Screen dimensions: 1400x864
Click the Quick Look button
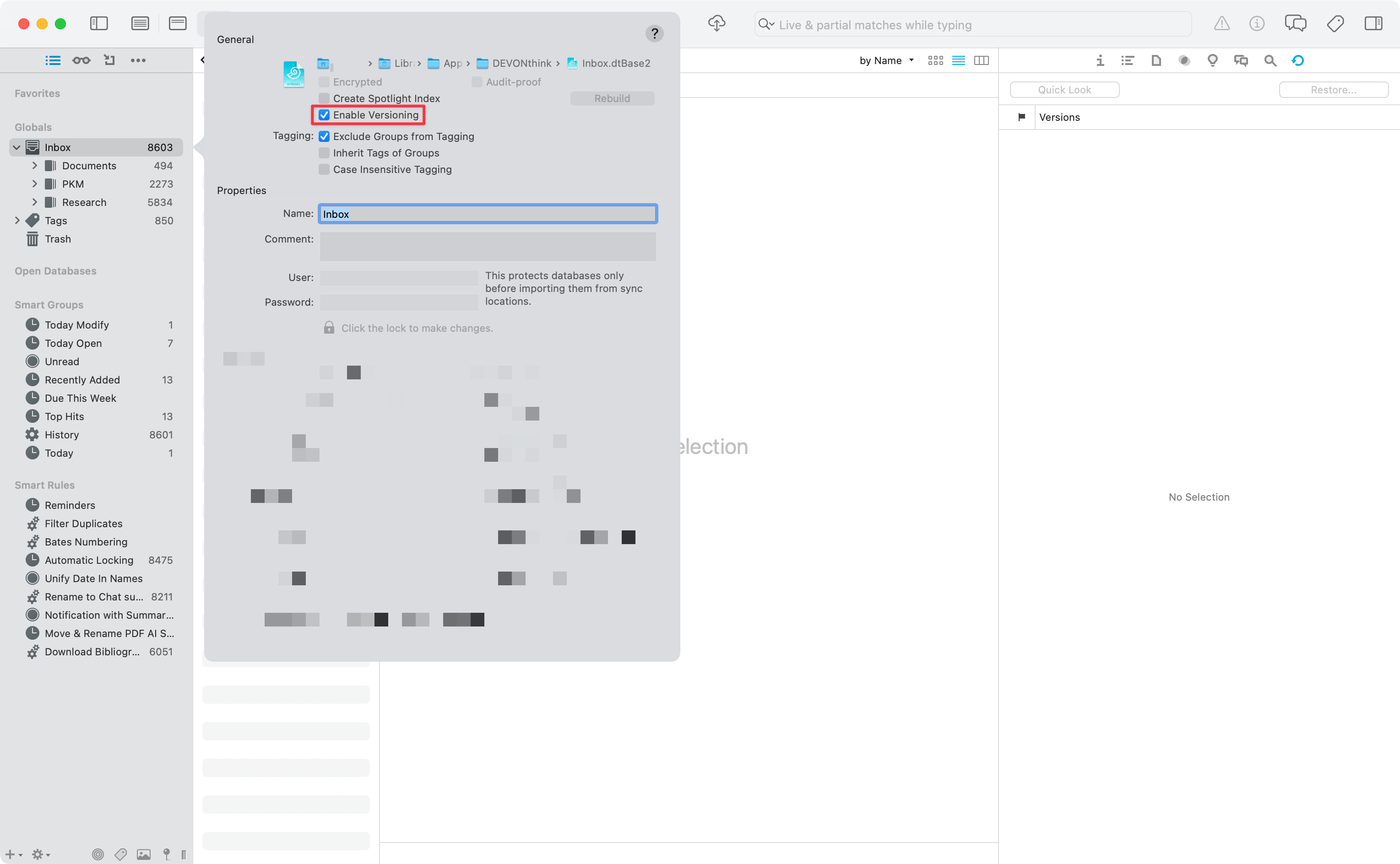1064,89
